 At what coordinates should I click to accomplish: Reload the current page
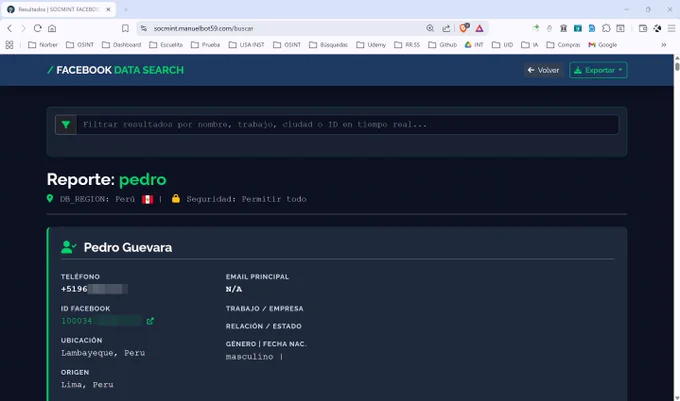click(38, 28)
